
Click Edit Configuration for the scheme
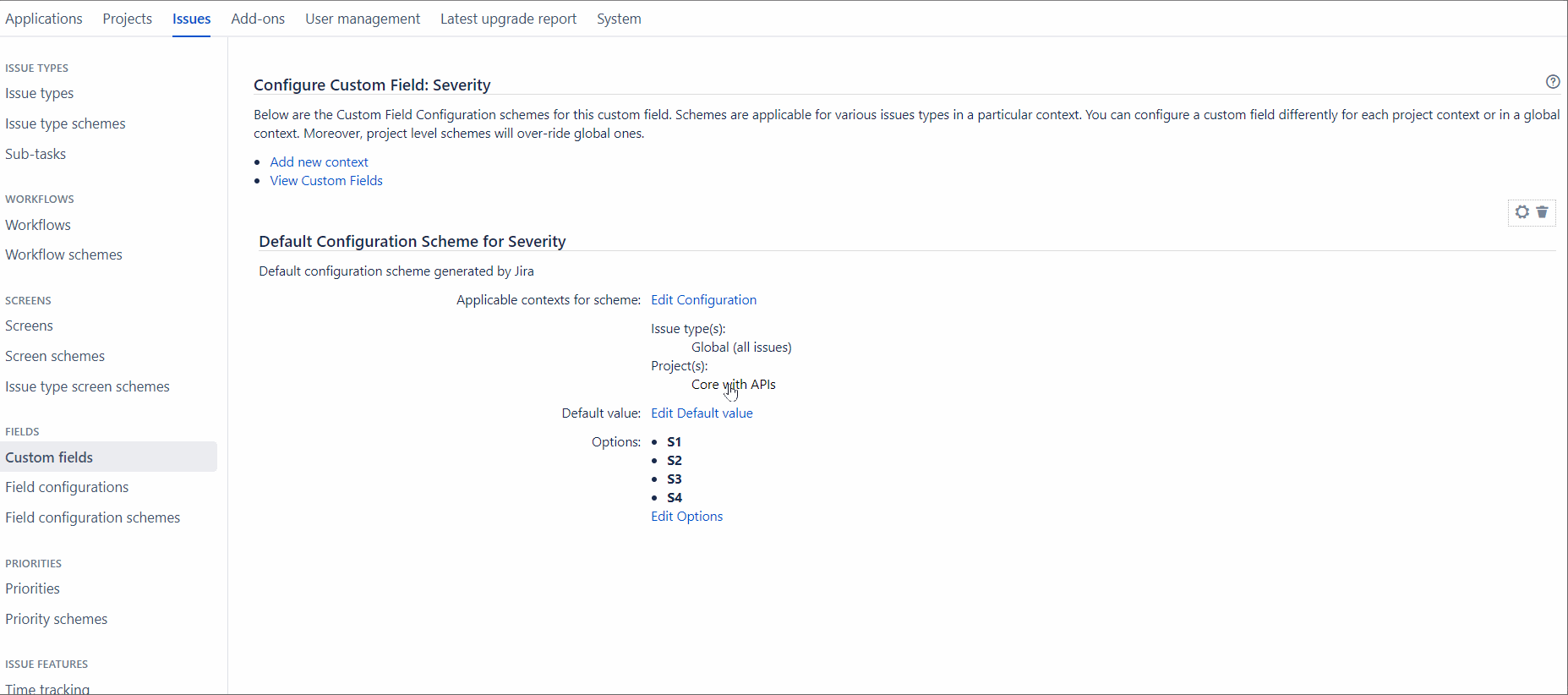[x=703, y=299]
